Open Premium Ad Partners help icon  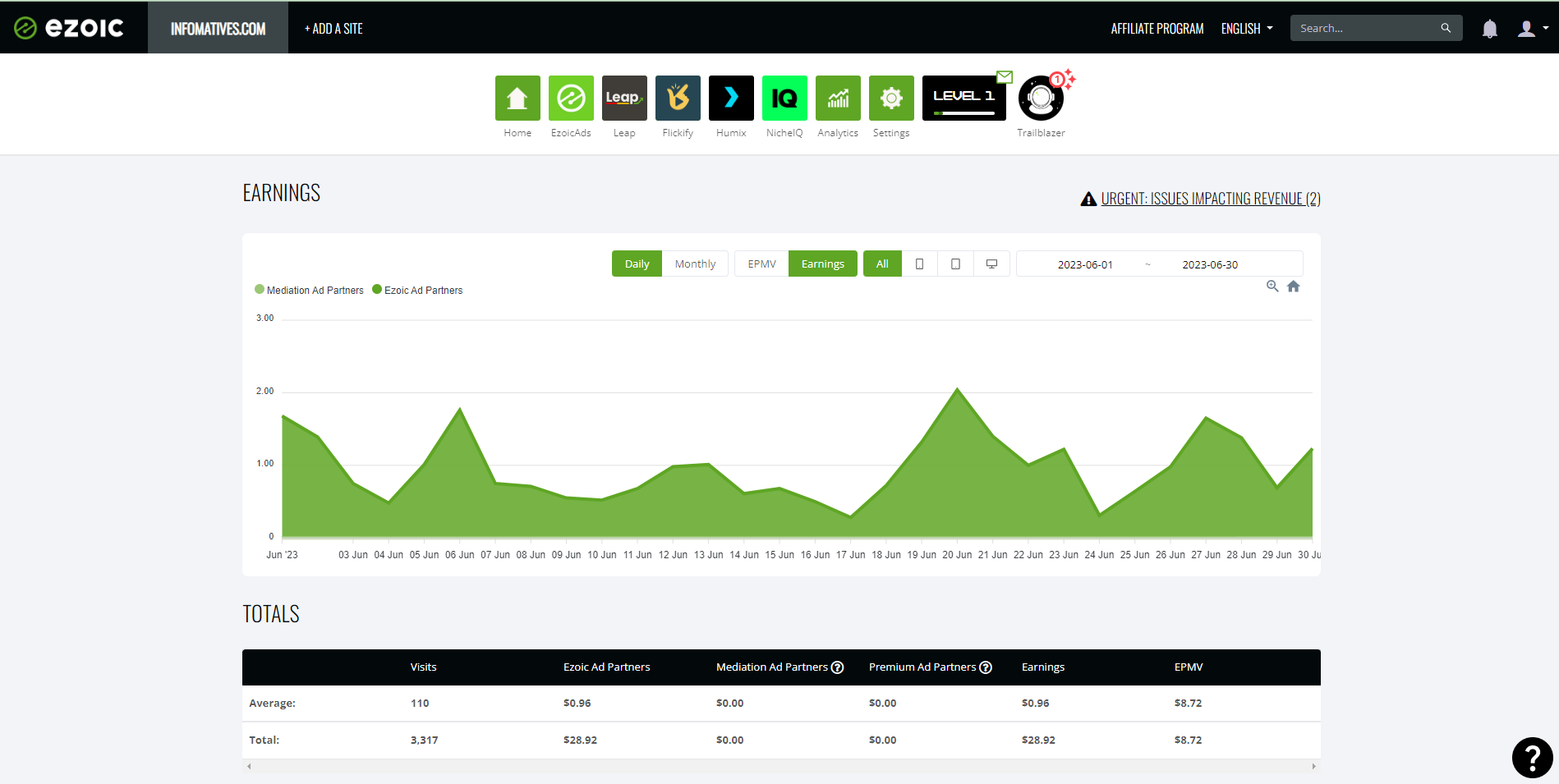(x=986, y=667)
